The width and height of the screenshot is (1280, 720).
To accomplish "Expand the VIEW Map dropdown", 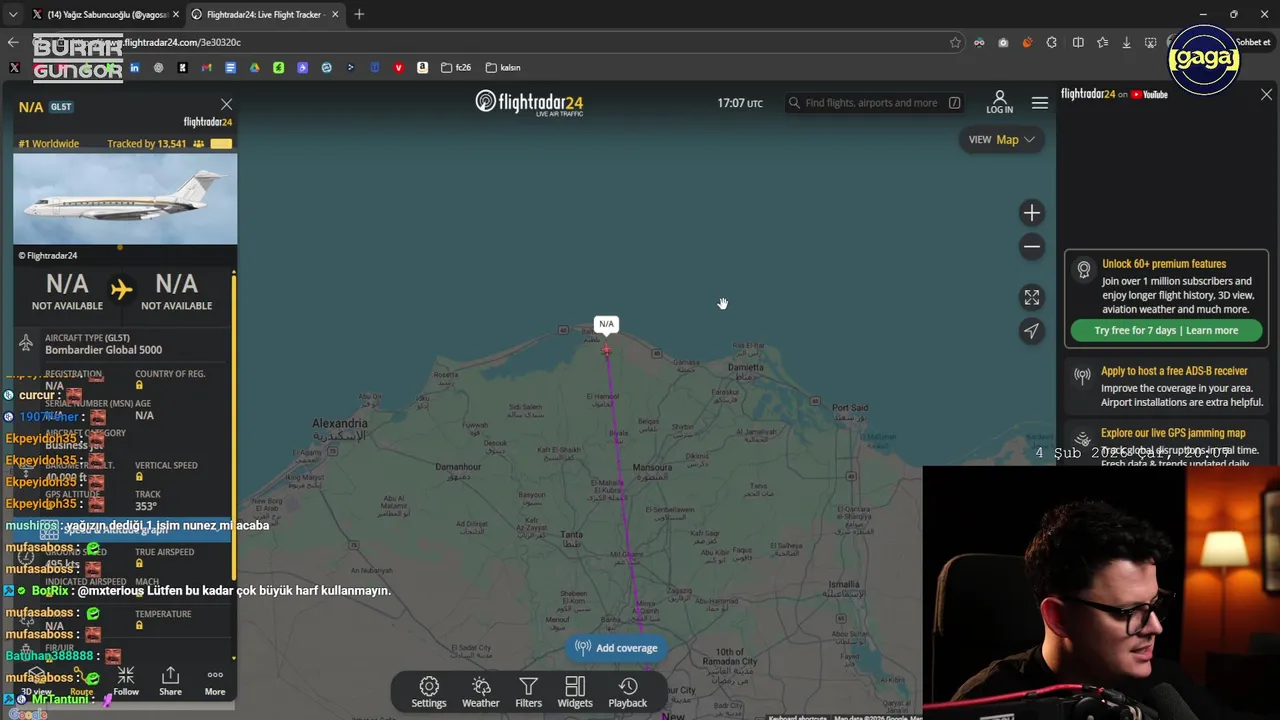I will 1001,140.
